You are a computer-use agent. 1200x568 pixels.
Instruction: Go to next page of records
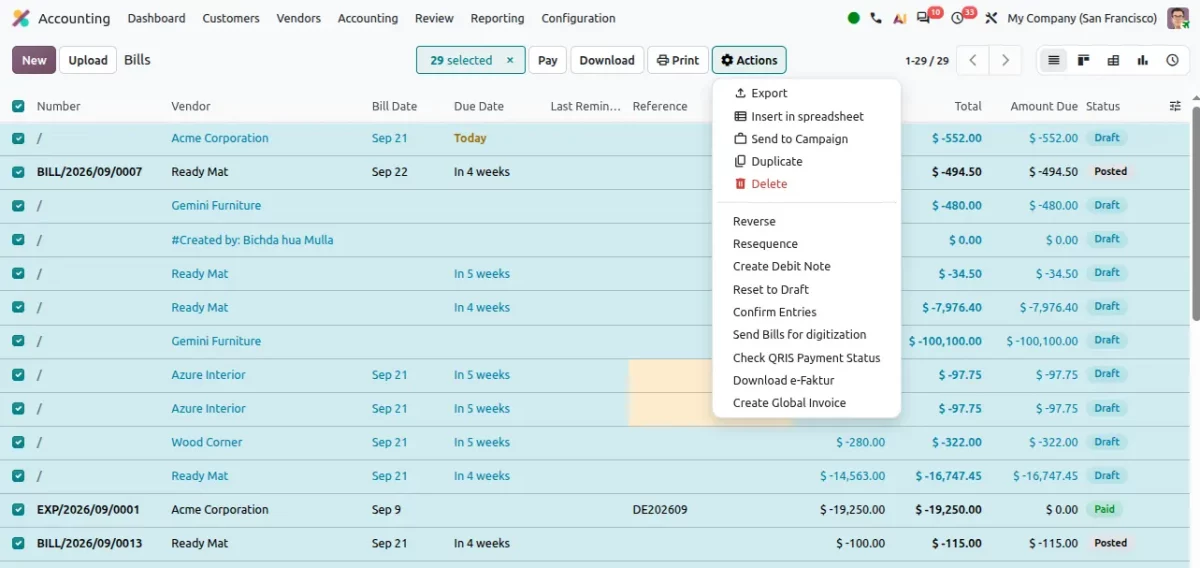pyautogui.click(x=1006, y=60)
